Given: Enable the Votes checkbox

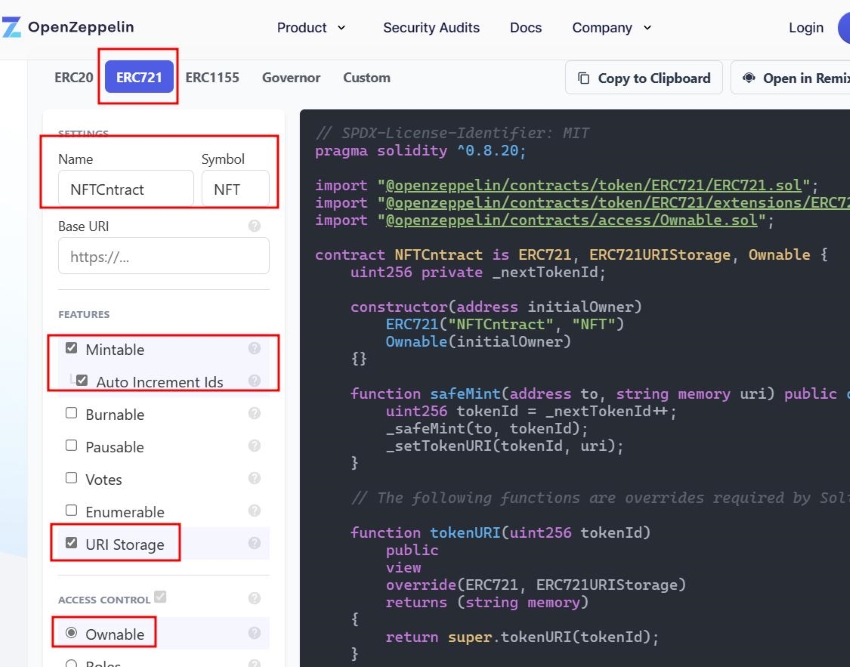Looking at the screenshot, I should point(71,478).
